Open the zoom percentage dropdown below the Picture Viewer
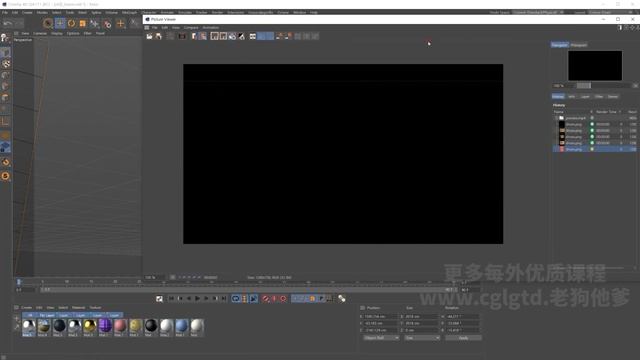640x360 pixels. [x=155, y=278]
